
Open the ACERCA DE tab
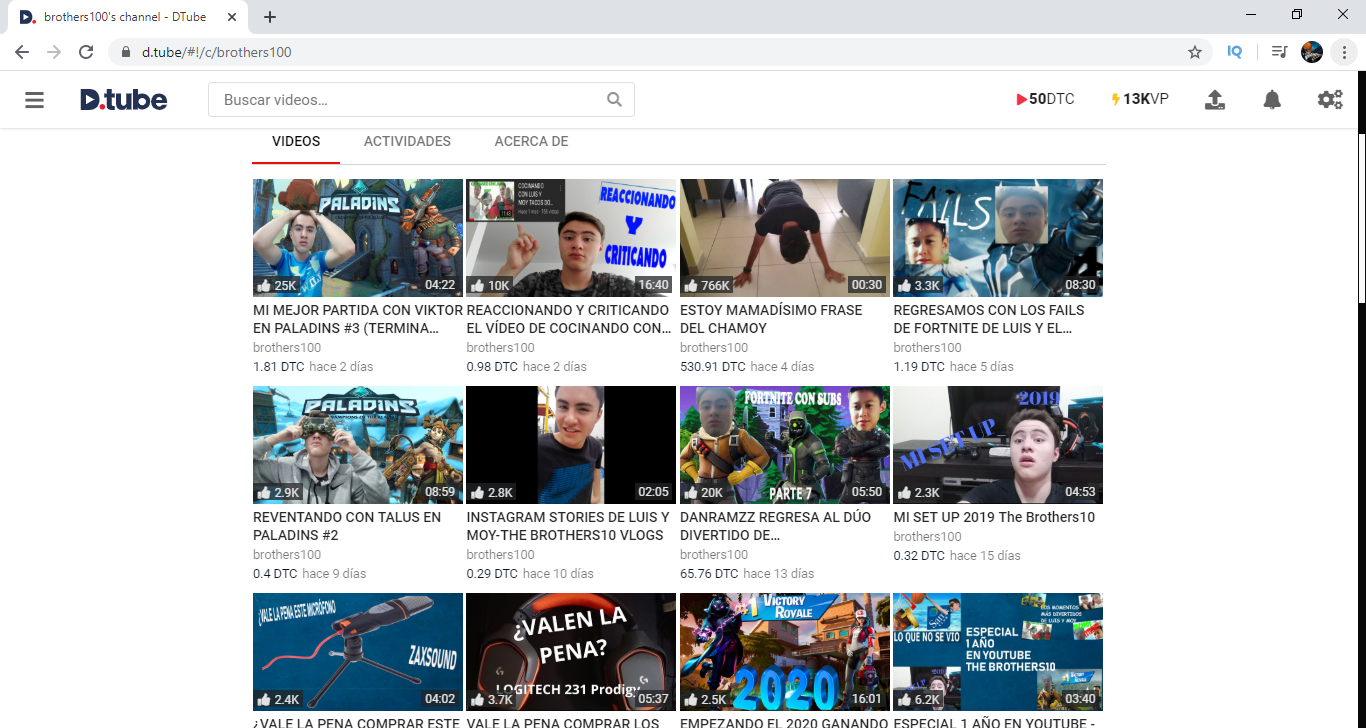click(x=531, y=141)
